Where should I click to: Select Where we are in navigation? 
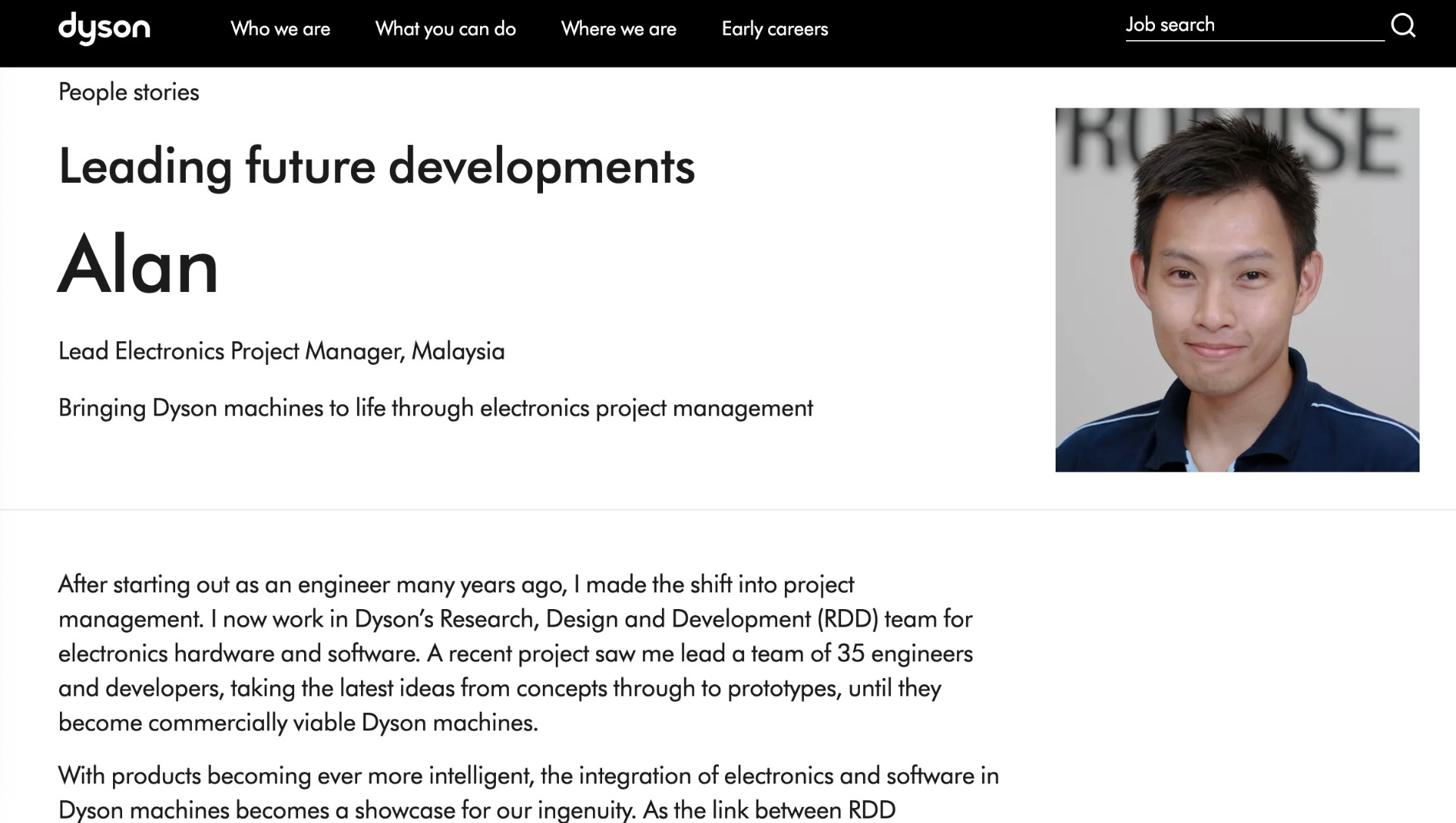click(618, 29)
